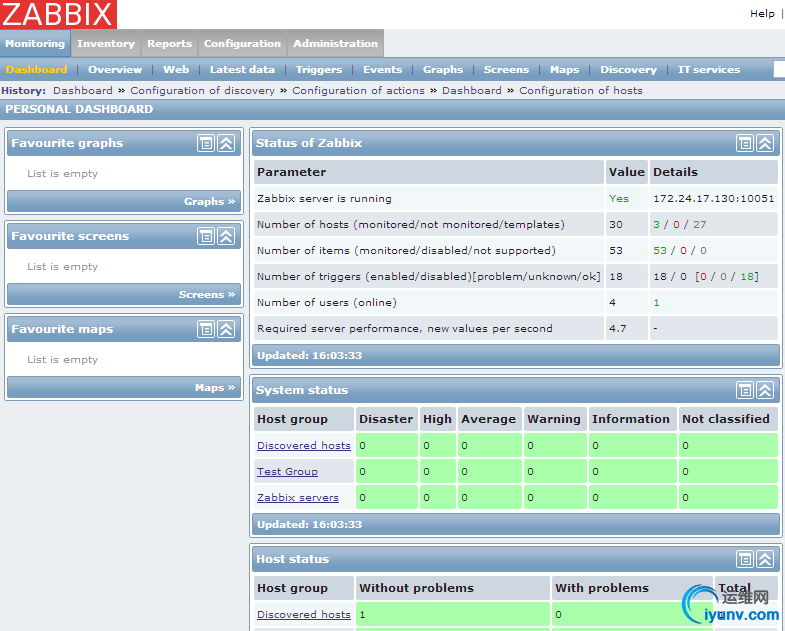Select Dashboard in the submenu
Viewport: 785px width, 631px height.
coord(36,70)
